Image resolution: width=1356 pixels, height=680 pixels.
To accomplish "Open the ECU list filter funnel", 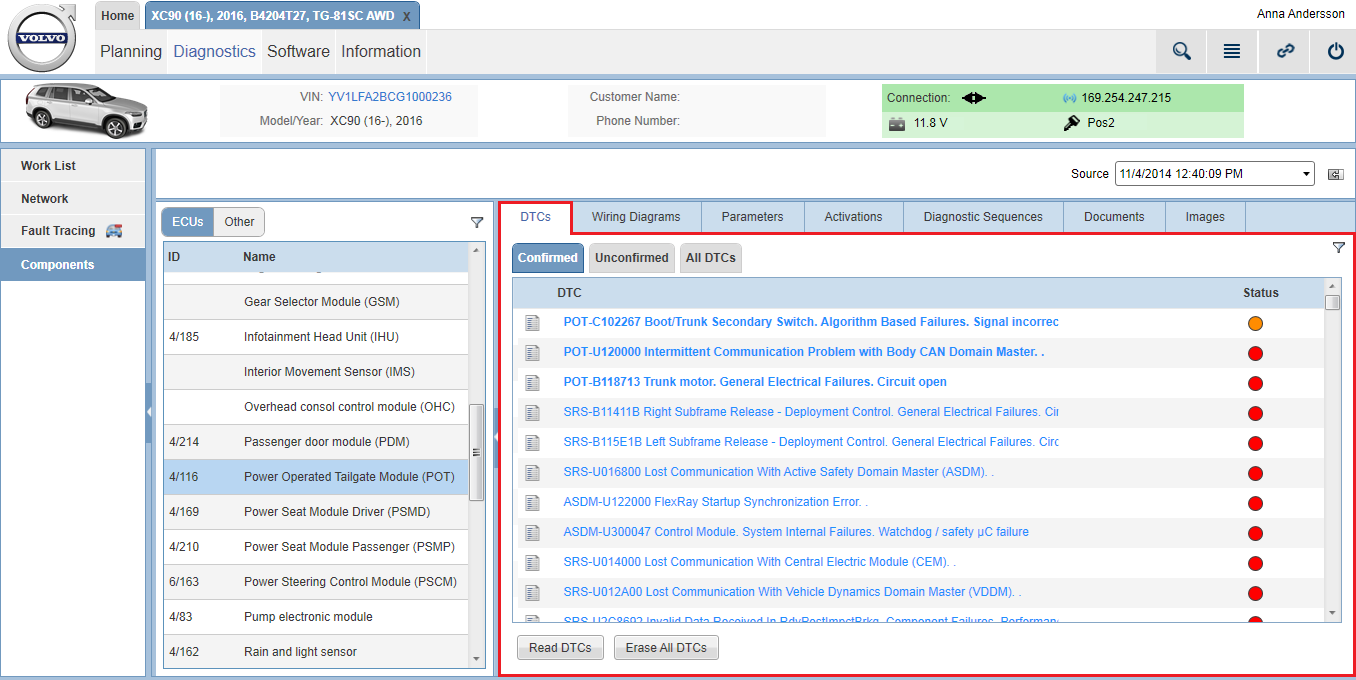I will (x=477, y=222).
